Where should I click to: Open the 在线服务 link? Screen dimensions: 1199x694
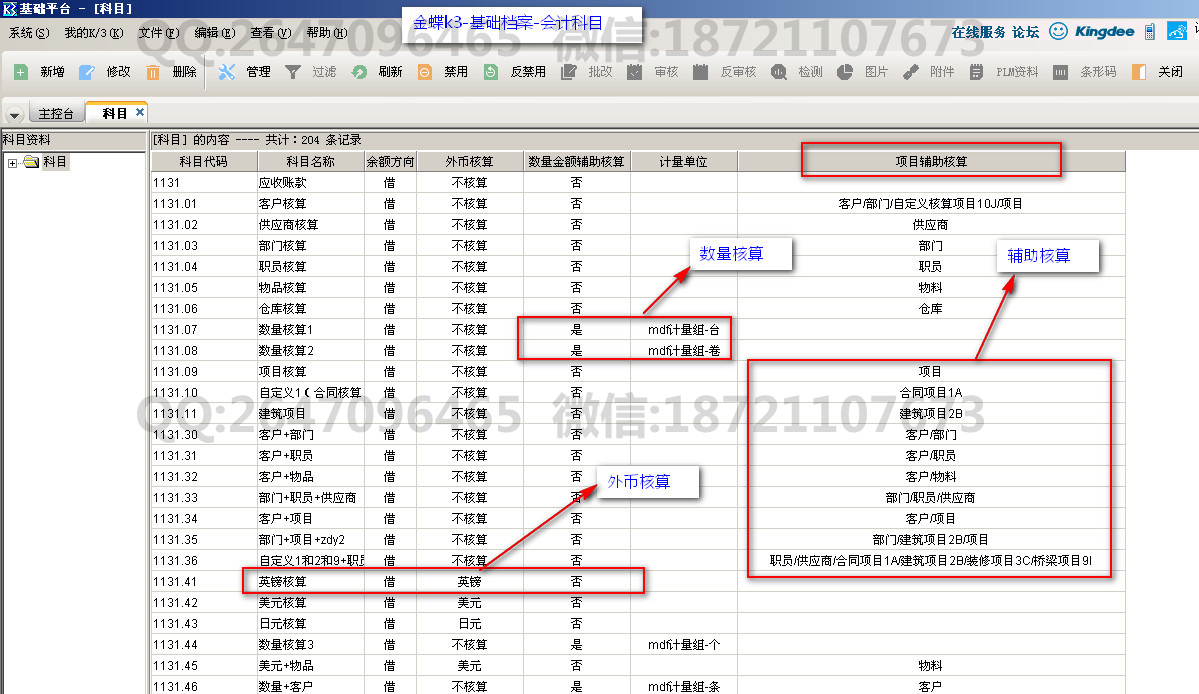click(978, 32)
